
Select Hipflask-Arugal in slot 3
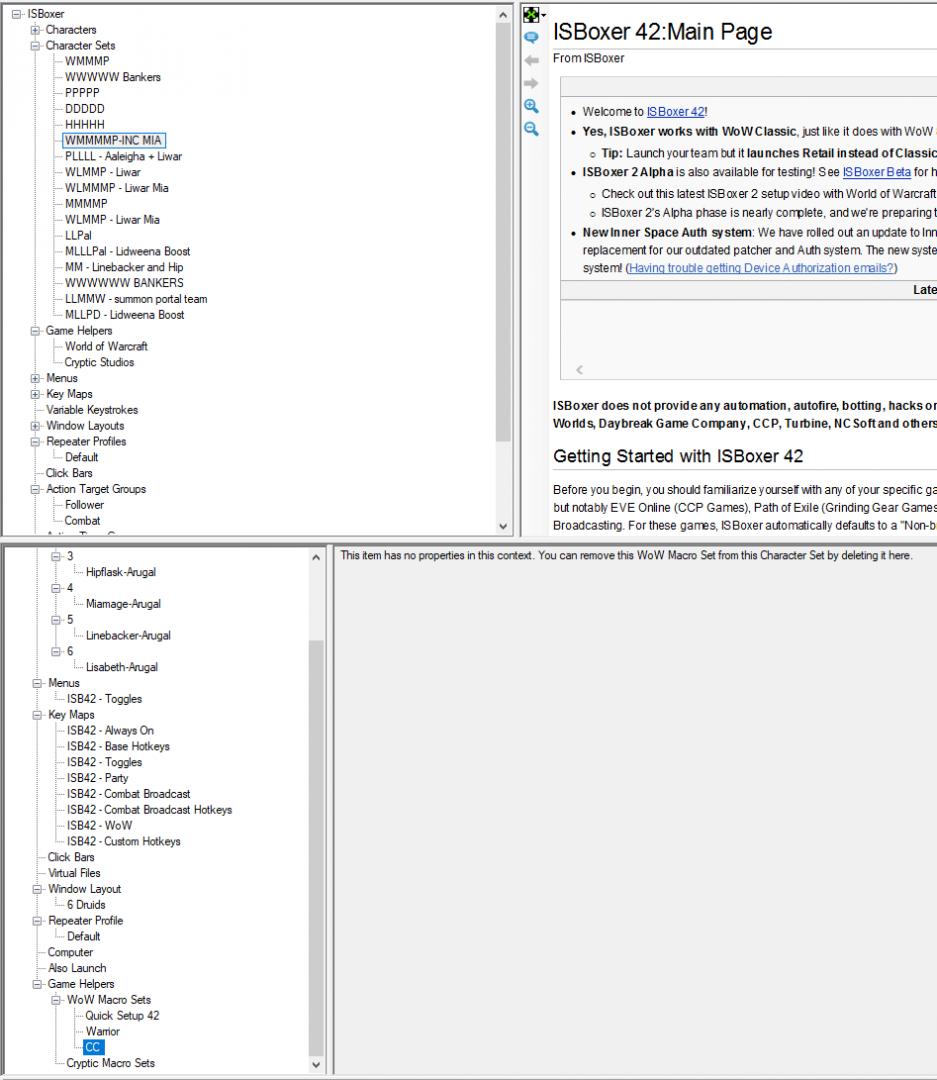click(x=121, y=572)
